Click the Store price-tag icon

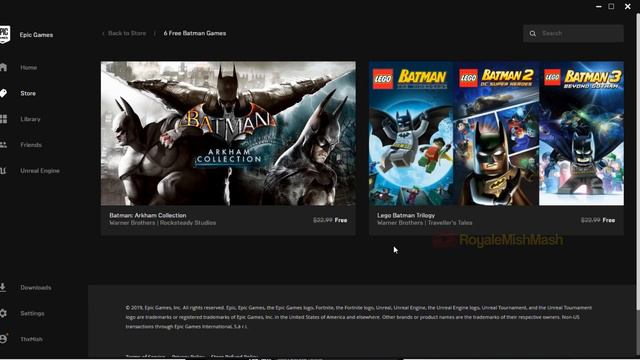click(x=3, y=93)
